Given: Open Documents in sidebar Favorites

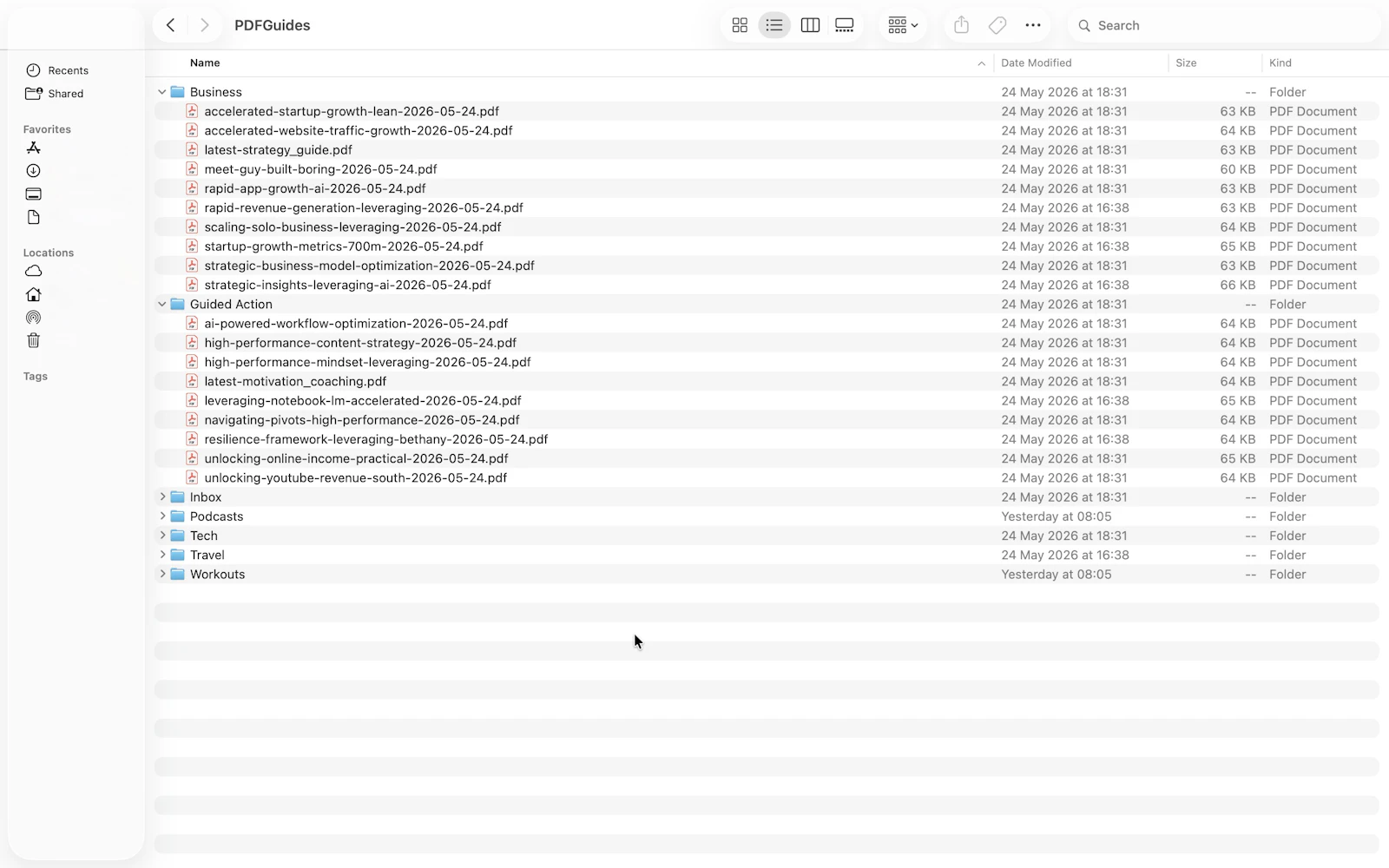Looking at the screenshot, I should point(34,217).
